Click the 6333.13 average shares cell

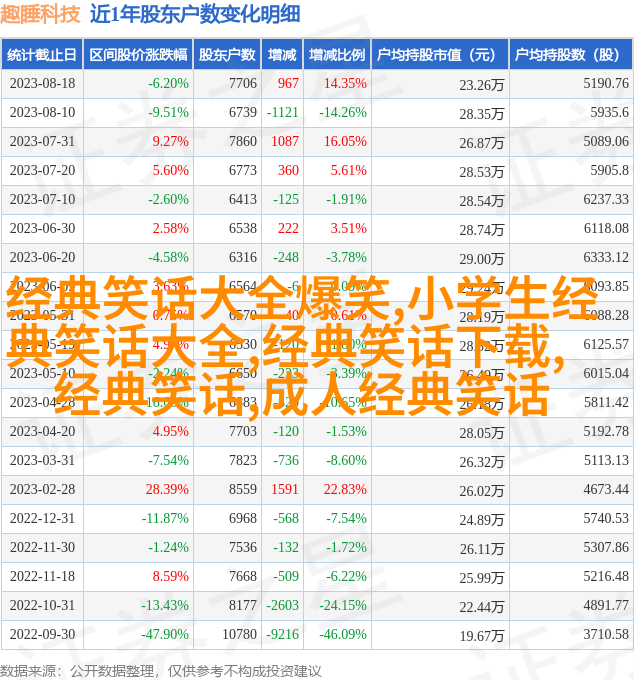pos(606,258)
